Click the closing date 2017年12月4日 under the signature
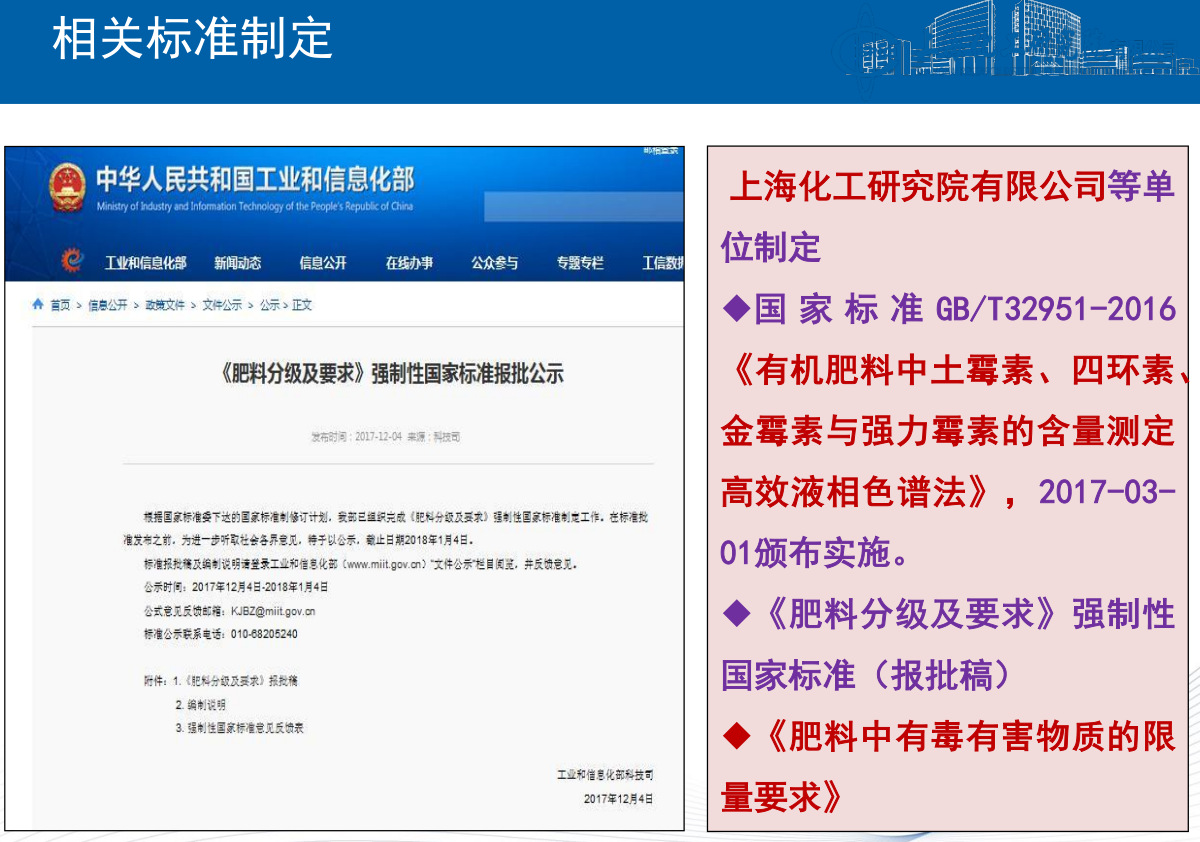Image resolution: width=1200 pixels, height=842 pixels. [x=618, y=799]
